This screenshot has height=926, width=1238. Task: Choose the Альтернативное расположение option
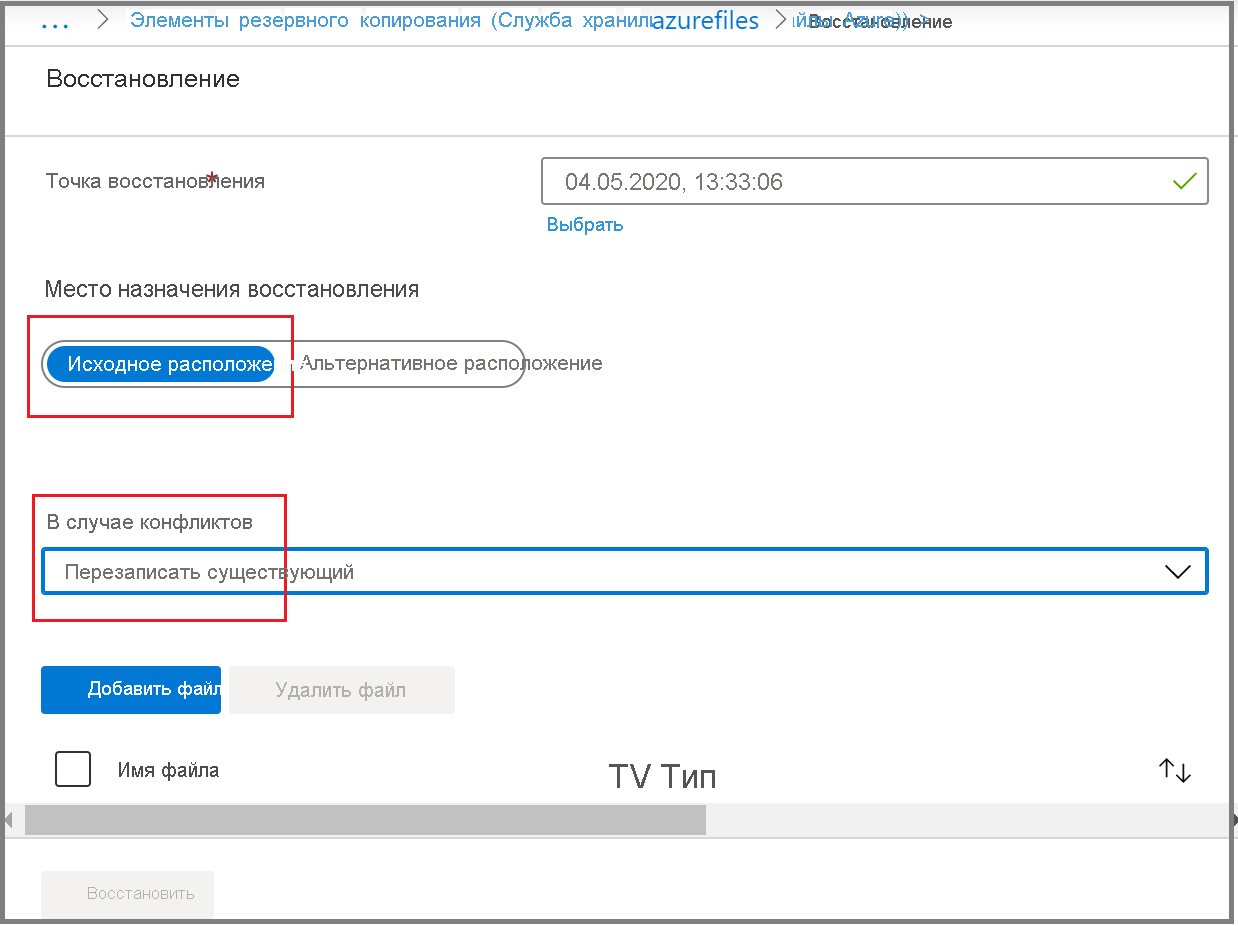click(451, 363)
